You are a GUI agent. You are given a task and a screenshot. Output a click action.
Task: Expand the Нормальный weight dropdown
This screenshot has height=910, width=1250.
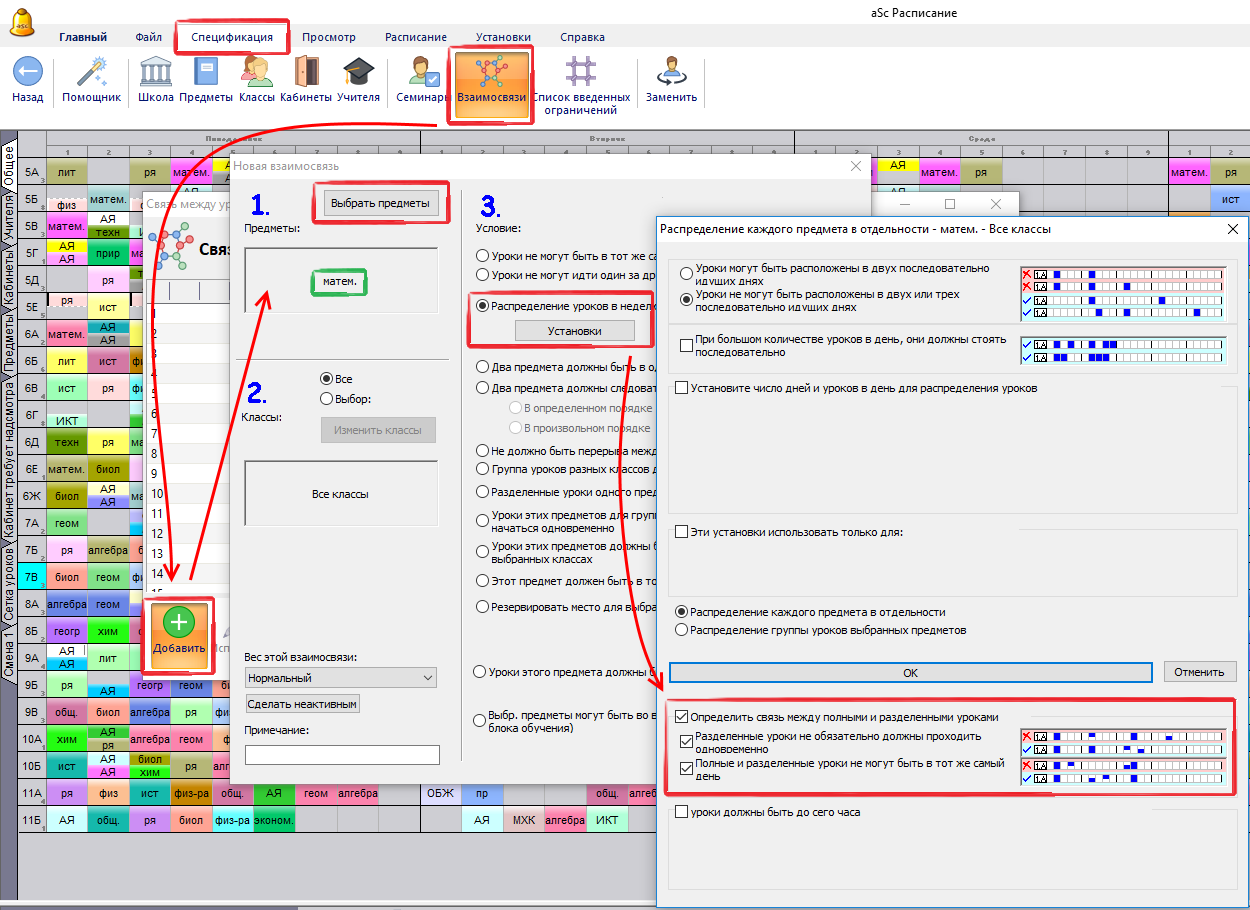click(x=341, y=678)
